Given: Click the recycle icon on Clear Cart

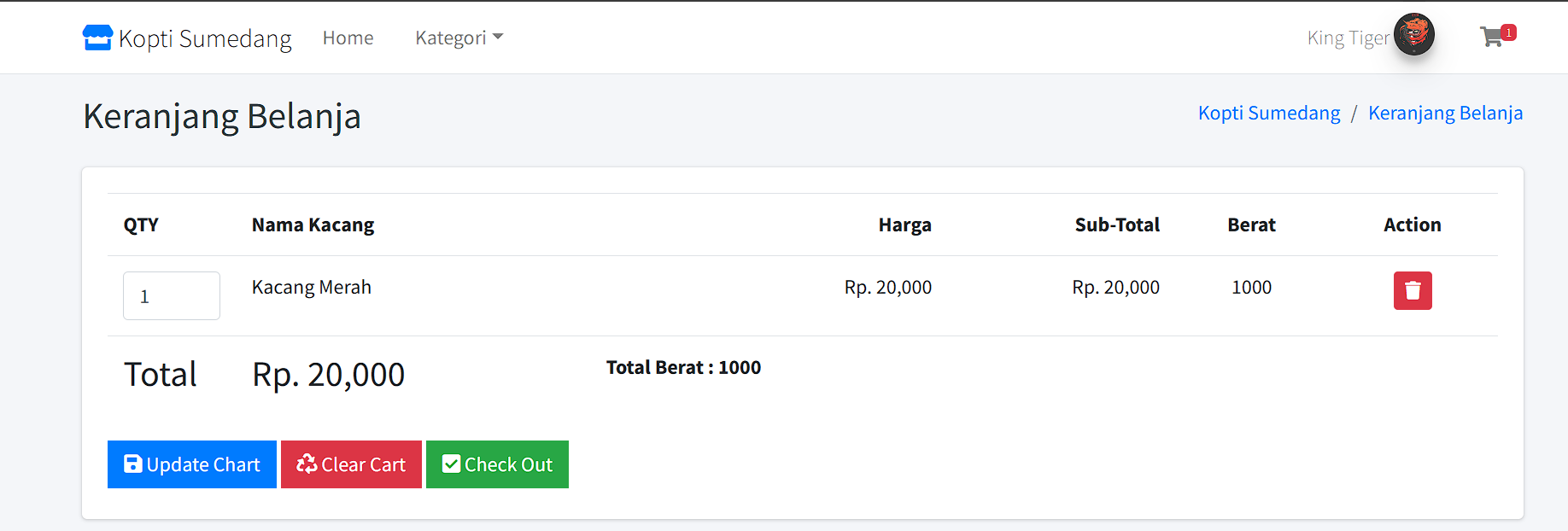Looking at the screenshot, I should pyautogui.click(x=307, y=464).
